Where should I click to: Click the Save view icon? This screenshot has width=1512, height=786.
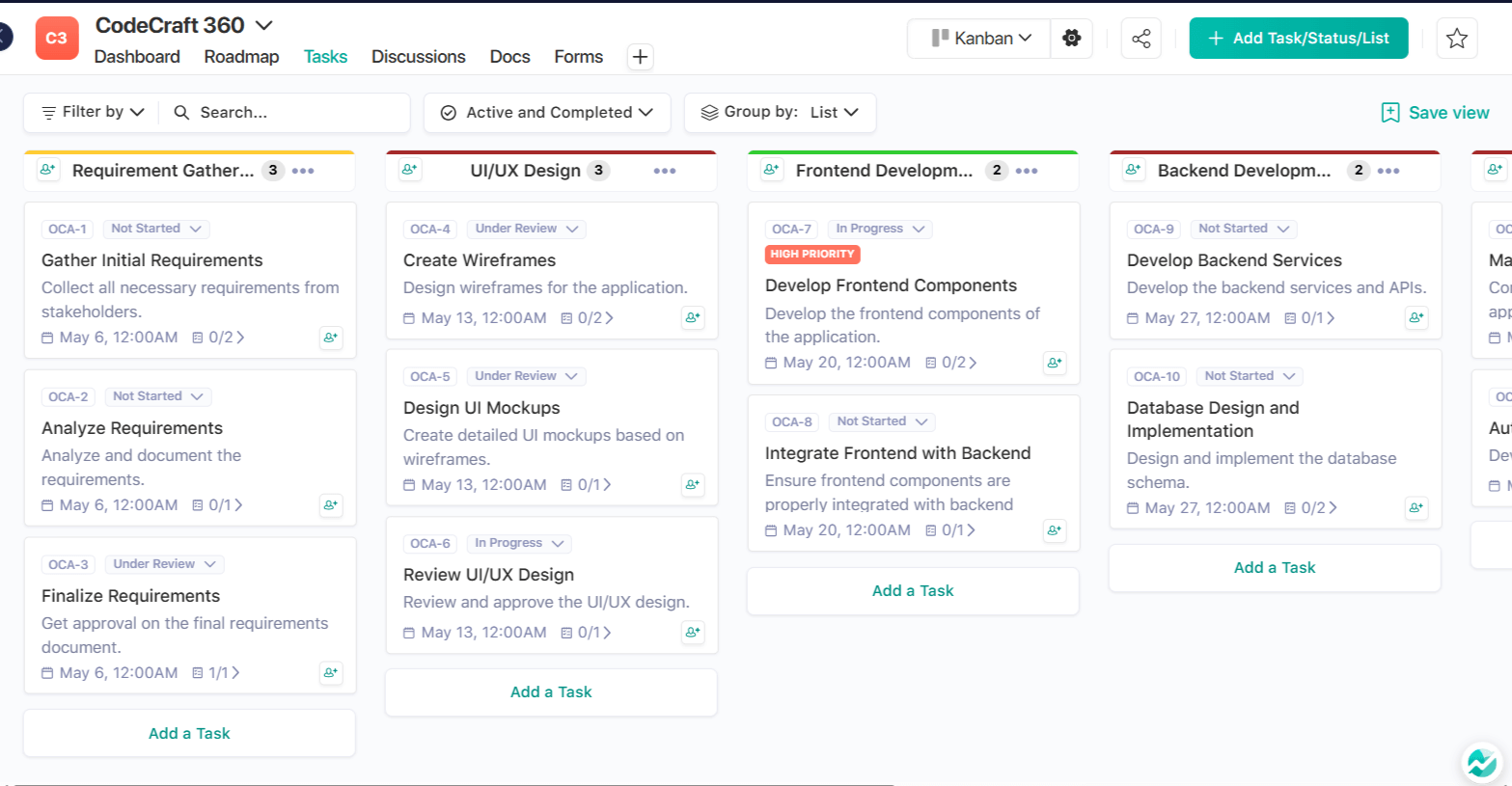click(1389, 112)
